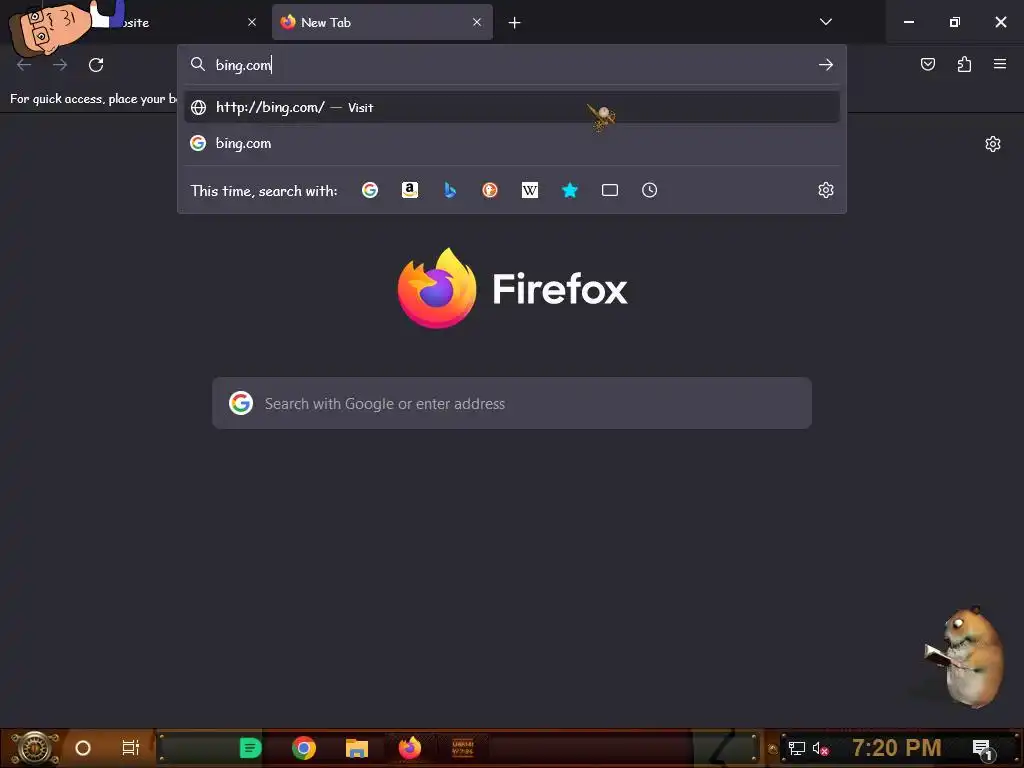Expand the list all tabs chevron
Screen dimensions: 1024x768
pyautogui.click(x=825, y=22)
